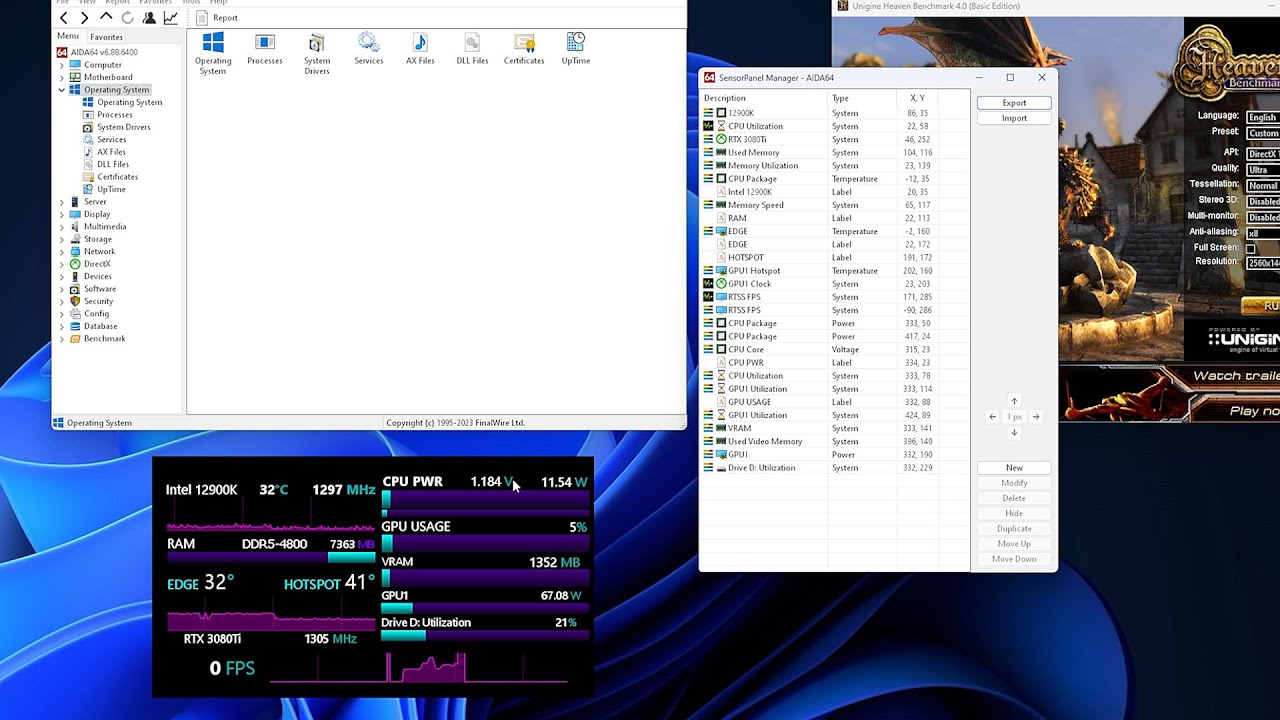Nudge item down with the down arrow
The height and width of the screenshot is (720, 1280).
[1014, 433]
